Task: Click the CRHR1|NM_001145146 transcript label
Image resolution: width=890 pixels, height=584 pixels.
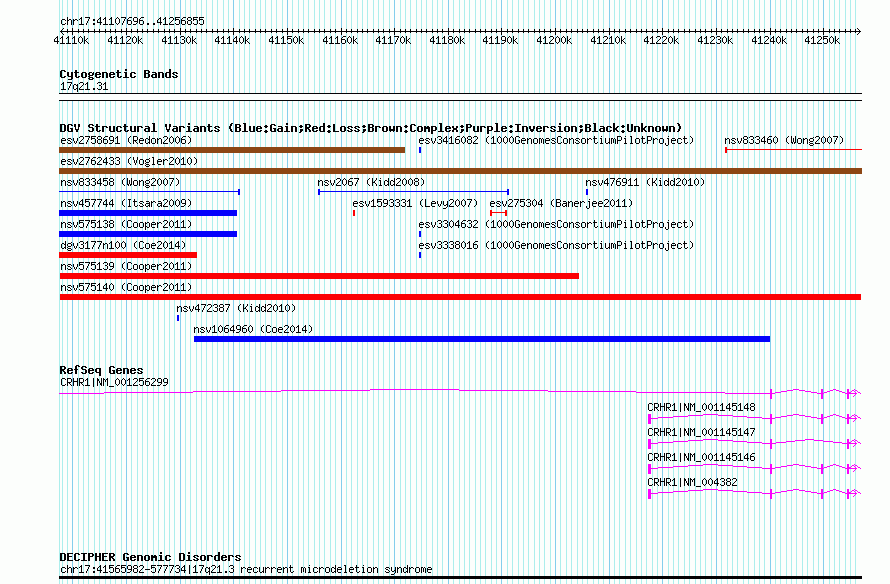Action: click(x=702, y=457)
